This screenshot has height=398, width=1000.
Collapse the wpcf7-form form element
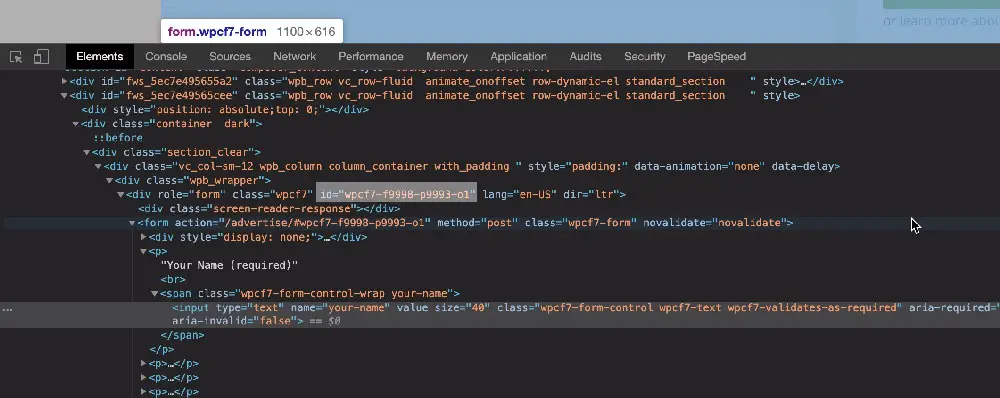click(x=132, y=223)
